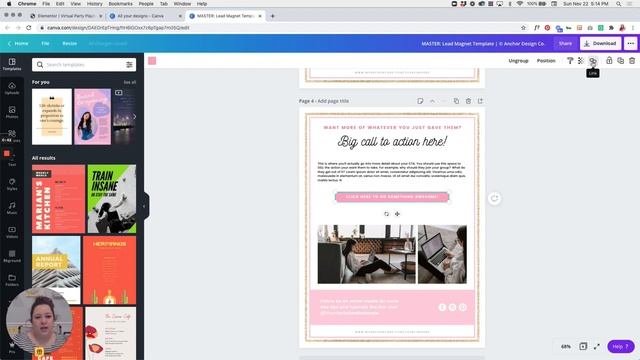Select the Train Insane template thumbnail
The image size is (640, 360).
click(111, 199)
